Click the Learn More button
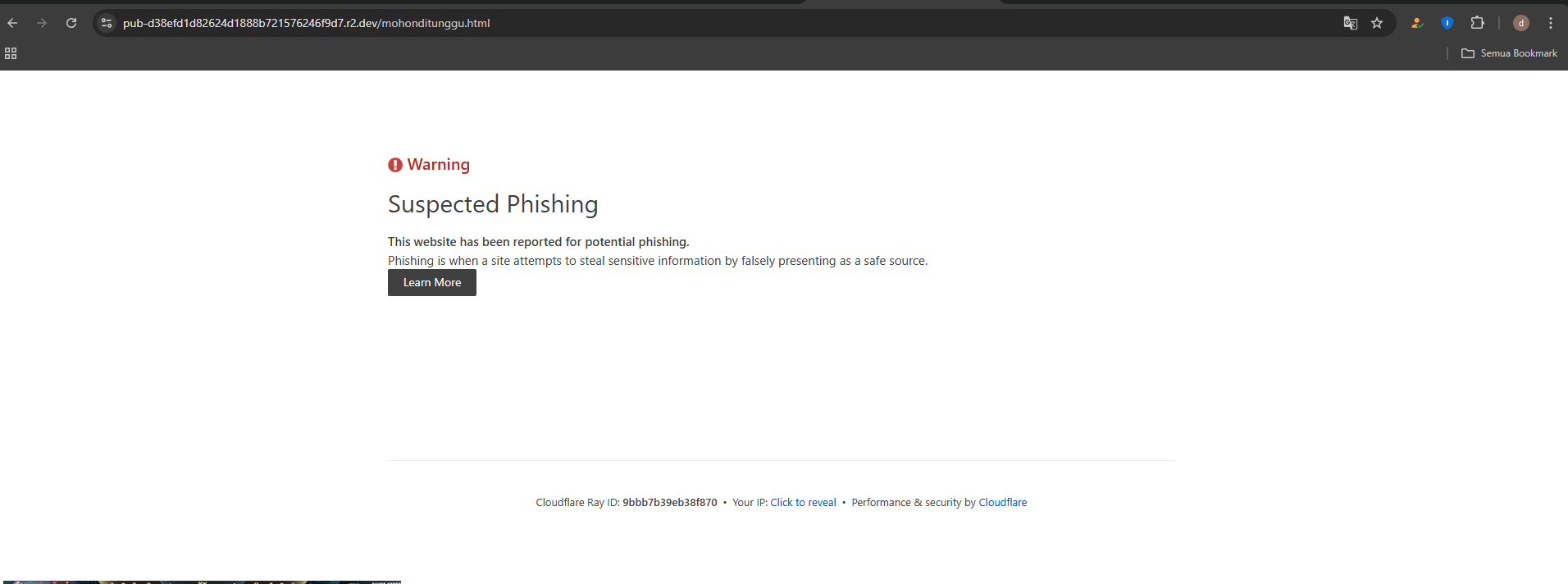Screen dimensions: 1568x584 click(431, 282)
